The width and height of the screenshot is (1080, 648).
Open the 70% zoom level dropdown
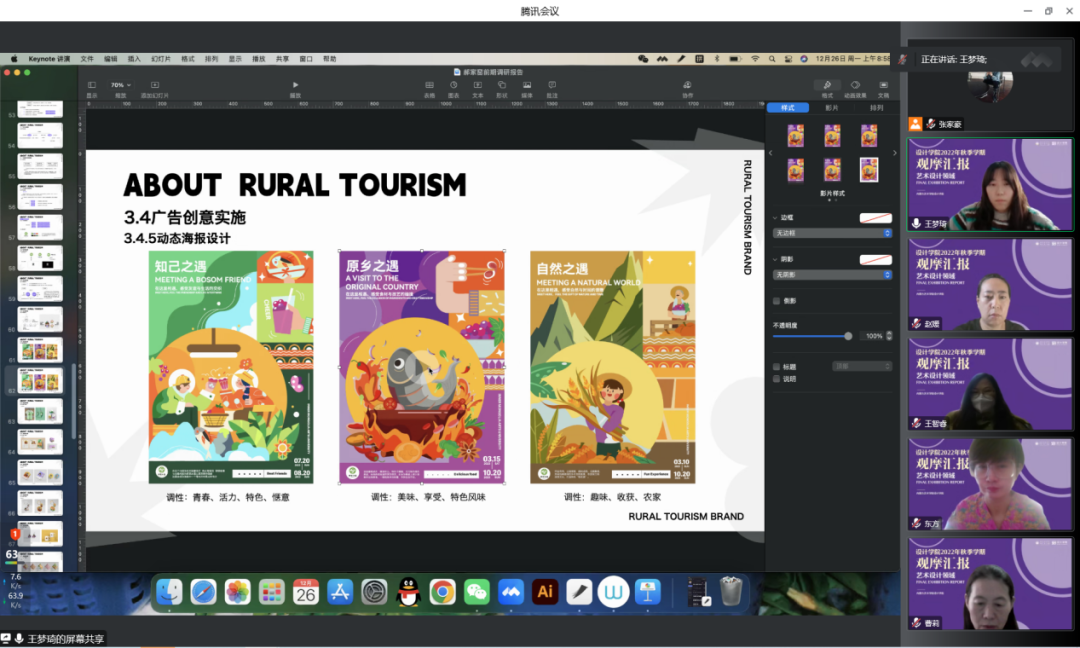click(121, 85)
